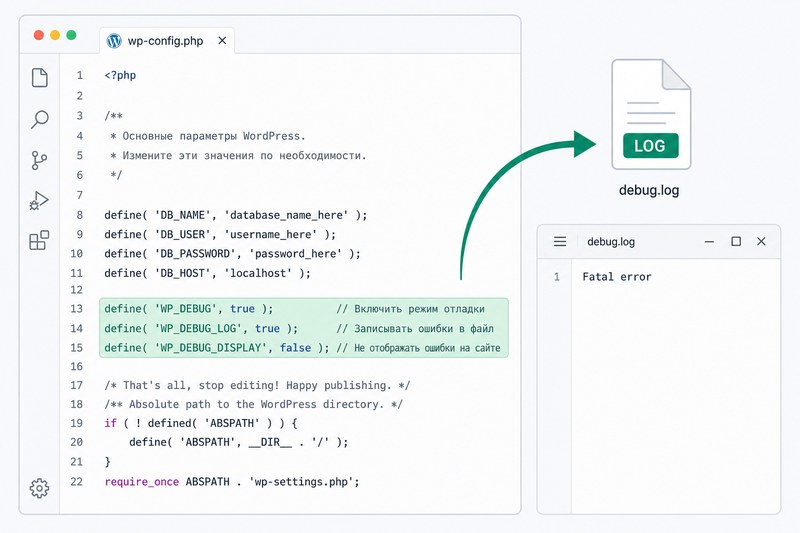
Task: Click the green maximize window dot
Action: coord(71,35)
